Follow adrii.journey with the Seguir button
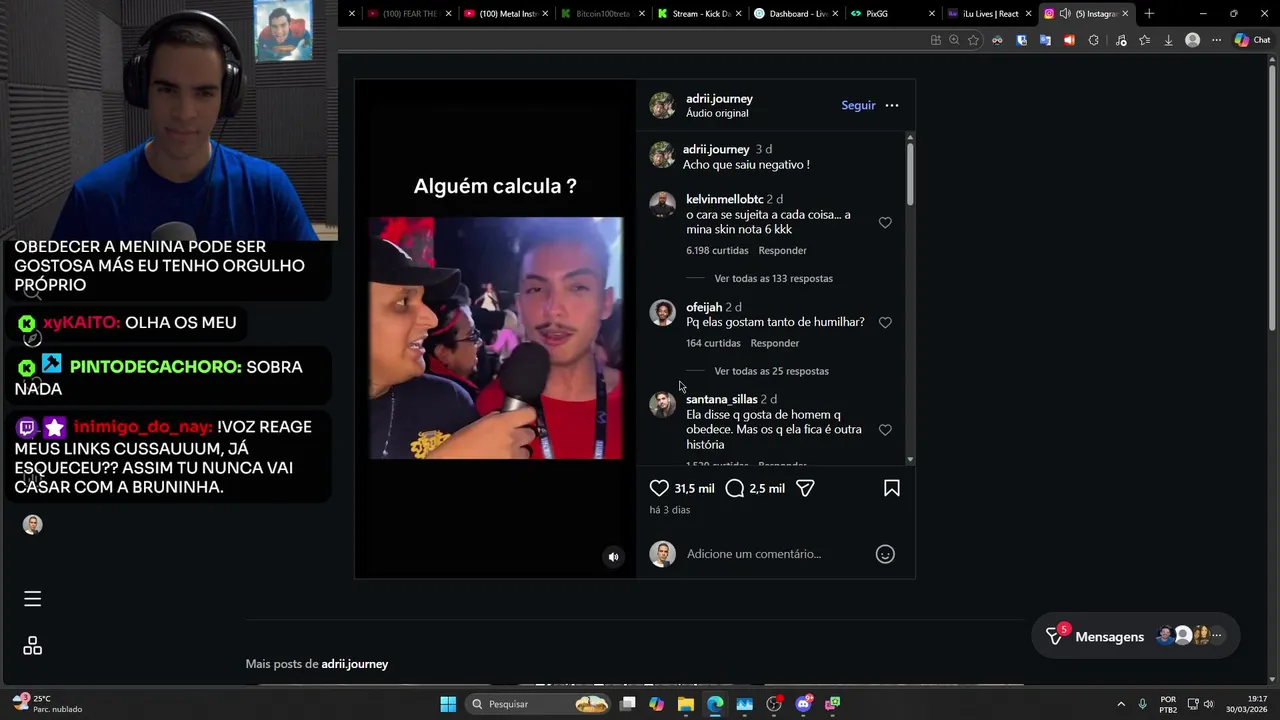This screenshot has height=720, width=1280. [858, 105]
